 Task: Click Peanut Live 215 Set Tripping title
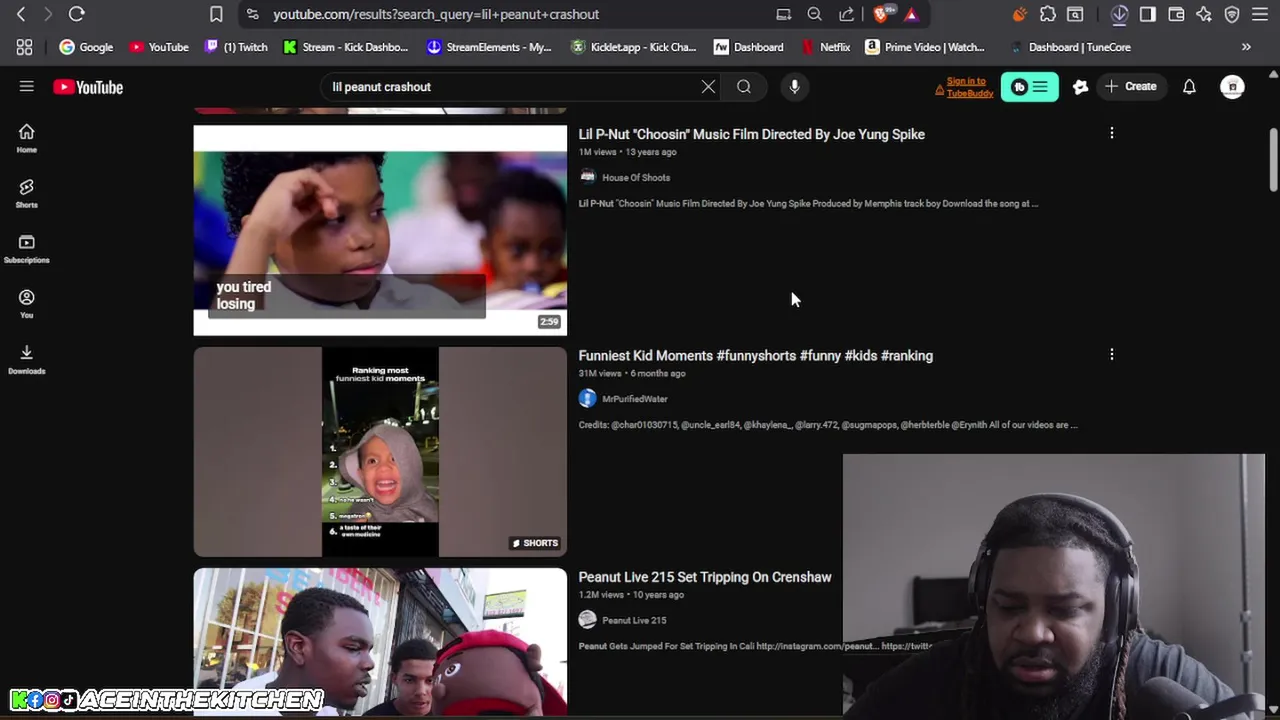click(x=705, y=577)
